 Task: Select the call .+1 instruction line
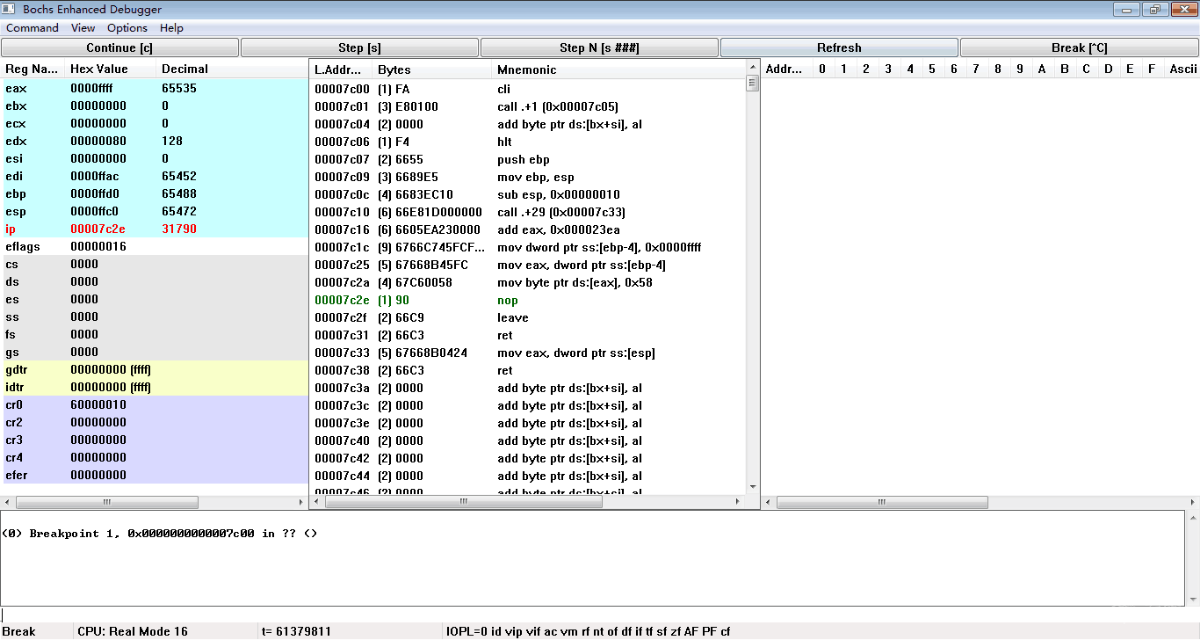(x=528, y=106)
